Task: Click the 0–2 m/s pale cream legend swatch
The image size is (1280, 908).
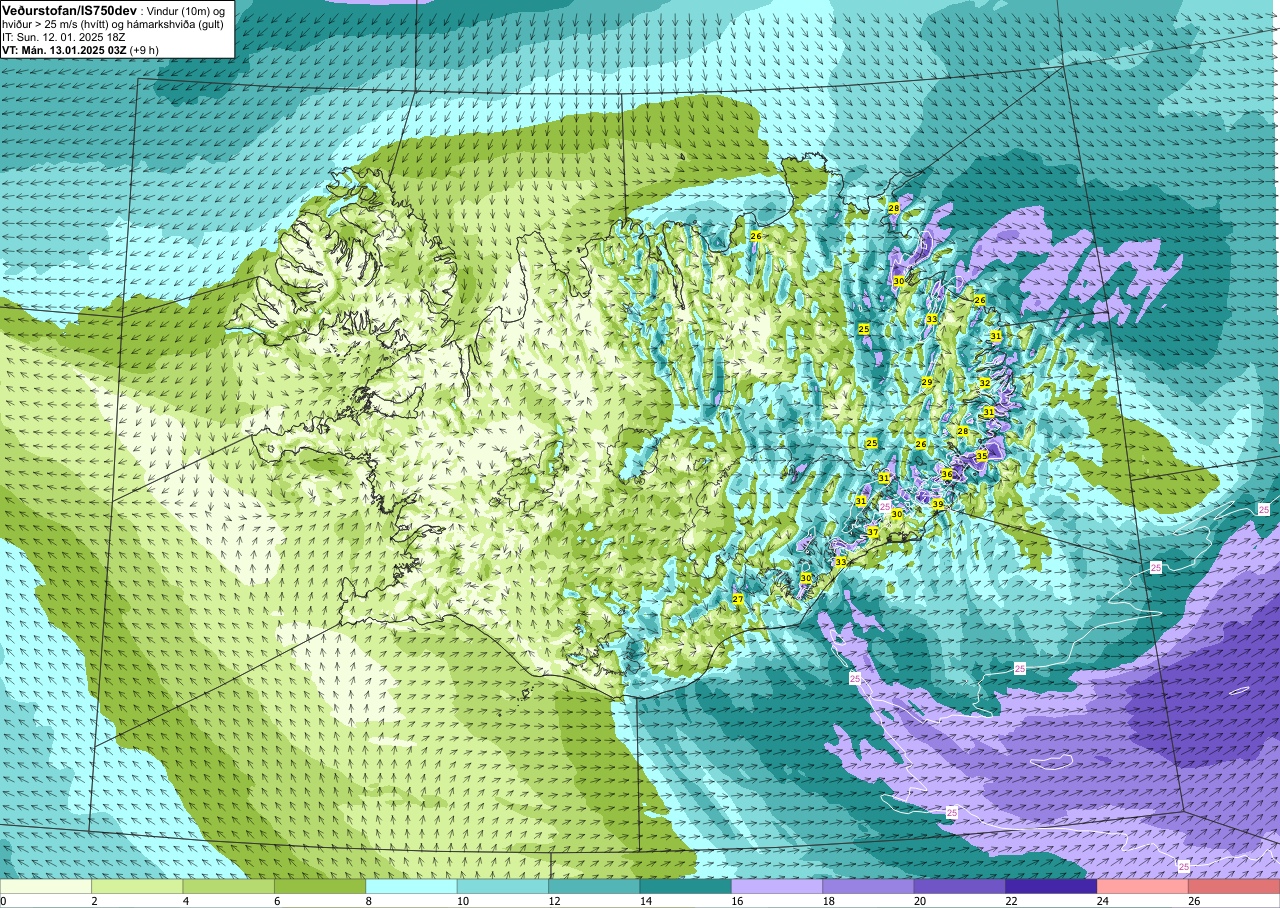Action: (x=46, y=886)
